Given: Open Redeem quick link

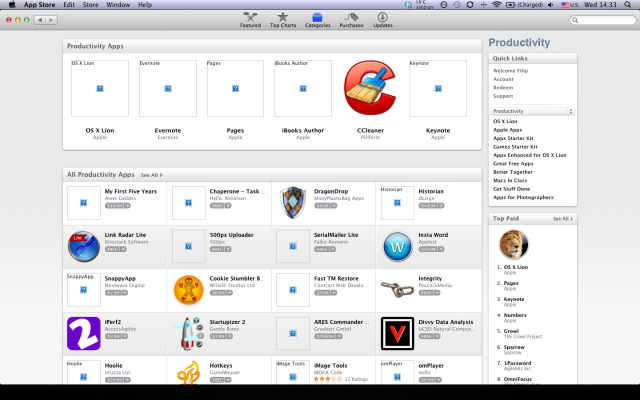Looking at the screenshot, I should point(503,88).
